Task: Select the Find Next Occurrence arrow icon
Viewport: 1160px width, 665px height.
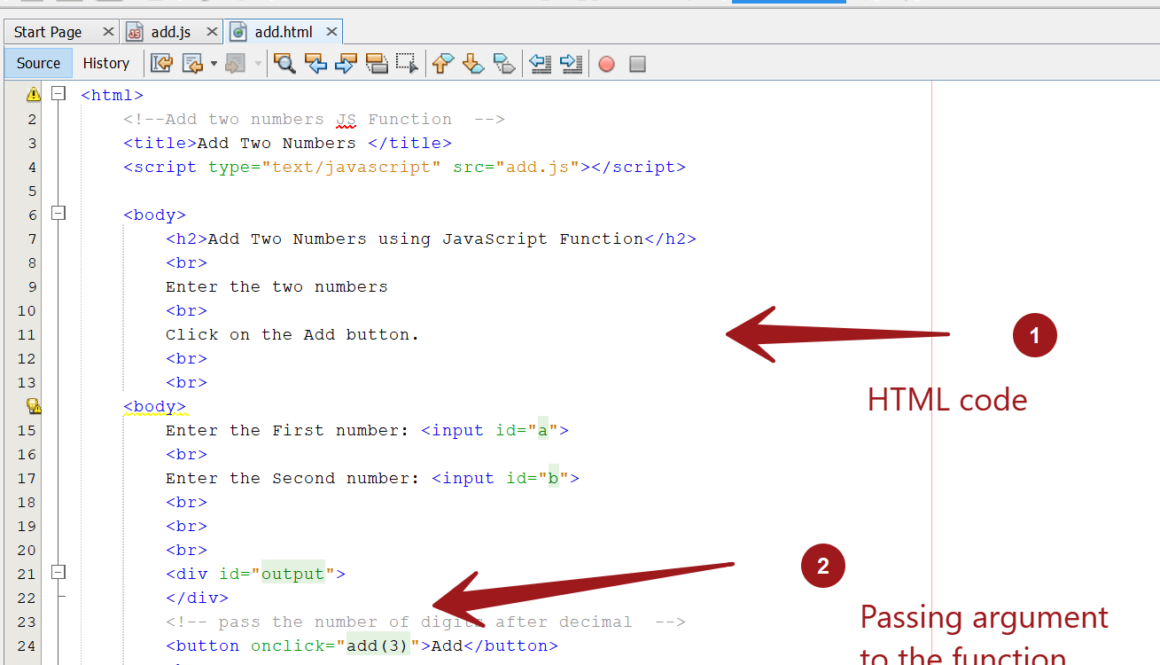Action: tap(345, 63)
